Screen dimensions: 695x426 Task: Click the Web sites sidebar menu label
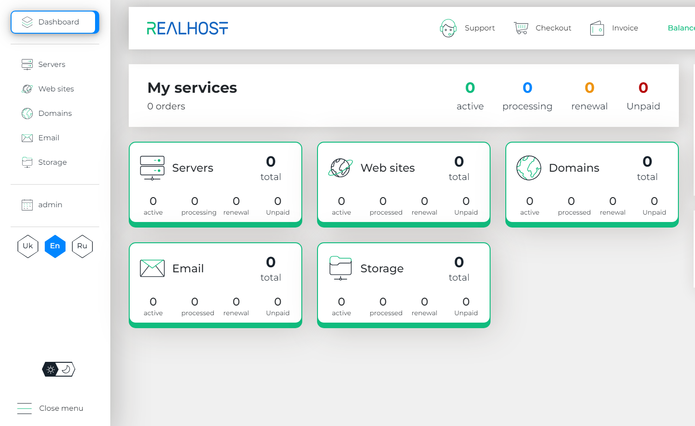coord(56,89)
